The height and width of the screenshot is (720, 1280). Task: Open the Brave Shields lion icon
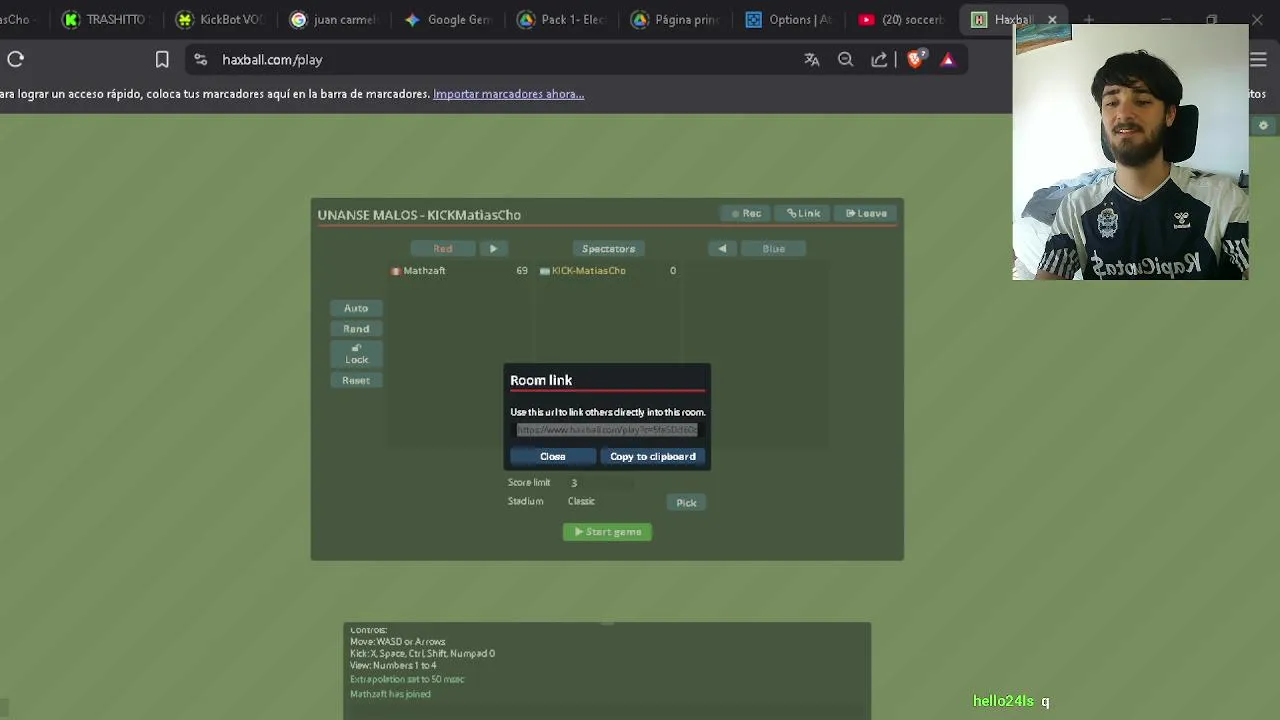(915, 60)
